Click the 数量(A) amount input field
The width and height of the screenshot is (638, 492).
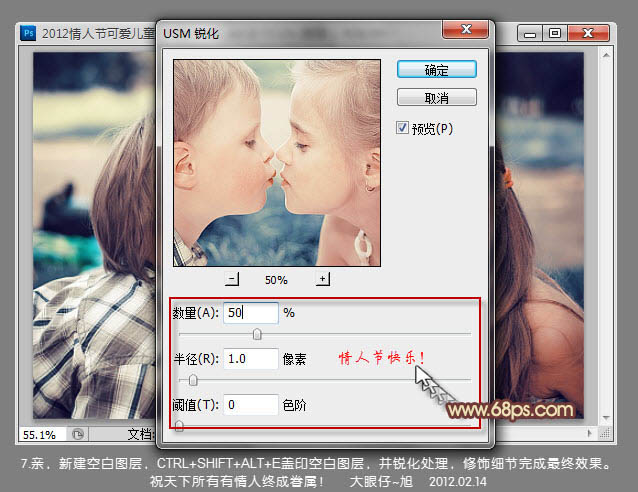coord(250,313)
